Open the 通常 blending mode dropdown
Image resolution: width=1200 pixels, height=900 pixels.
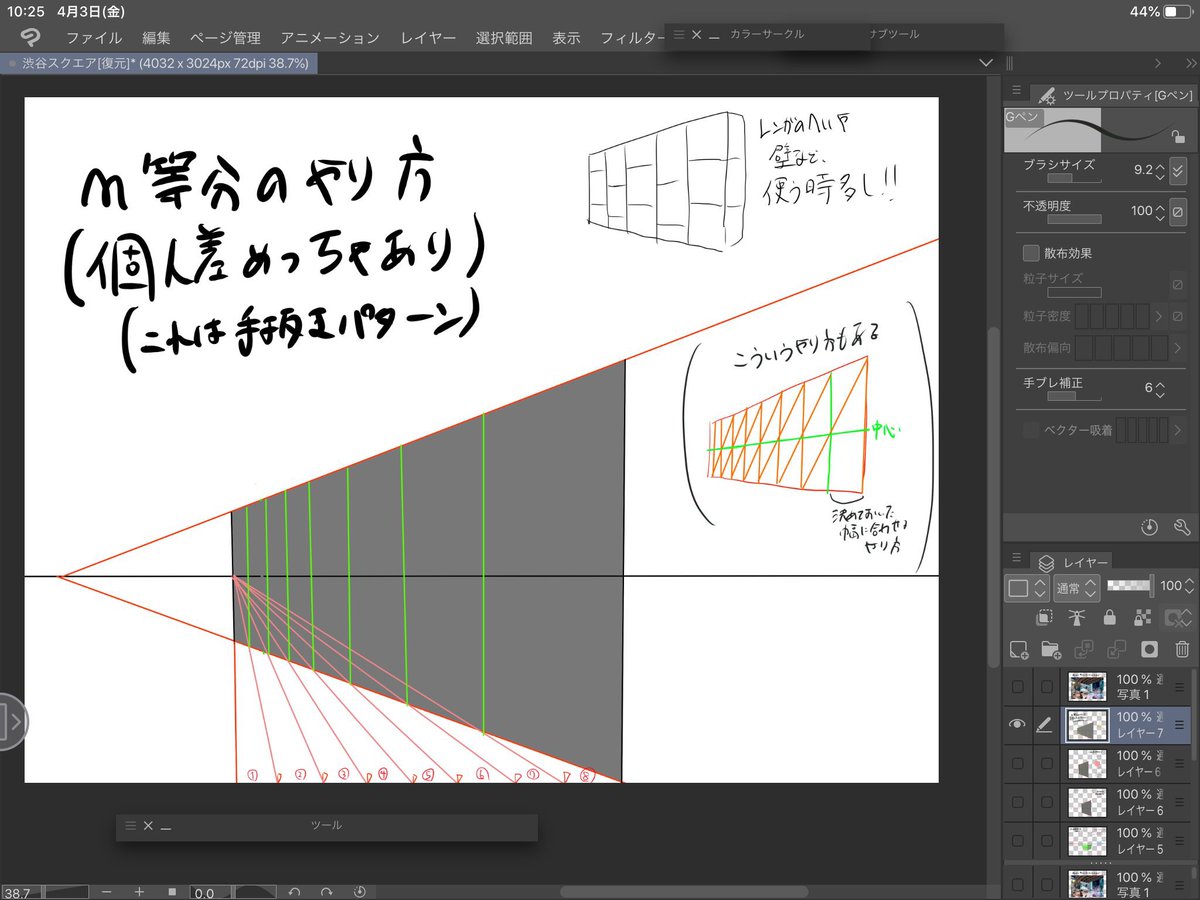click(x=1076, y=588)
